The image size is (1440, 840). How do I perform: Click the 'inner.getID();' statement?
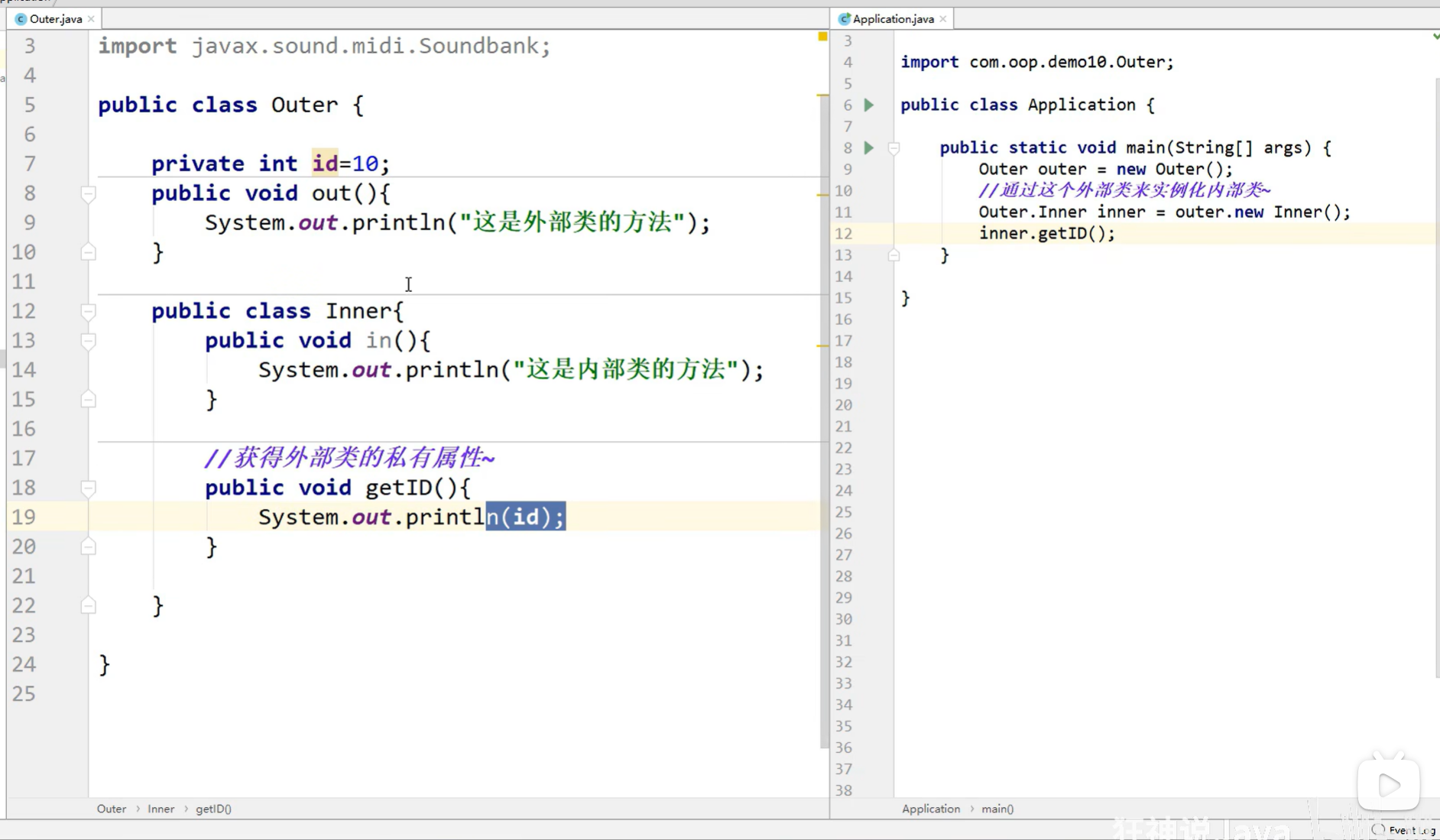(1047, 233)
